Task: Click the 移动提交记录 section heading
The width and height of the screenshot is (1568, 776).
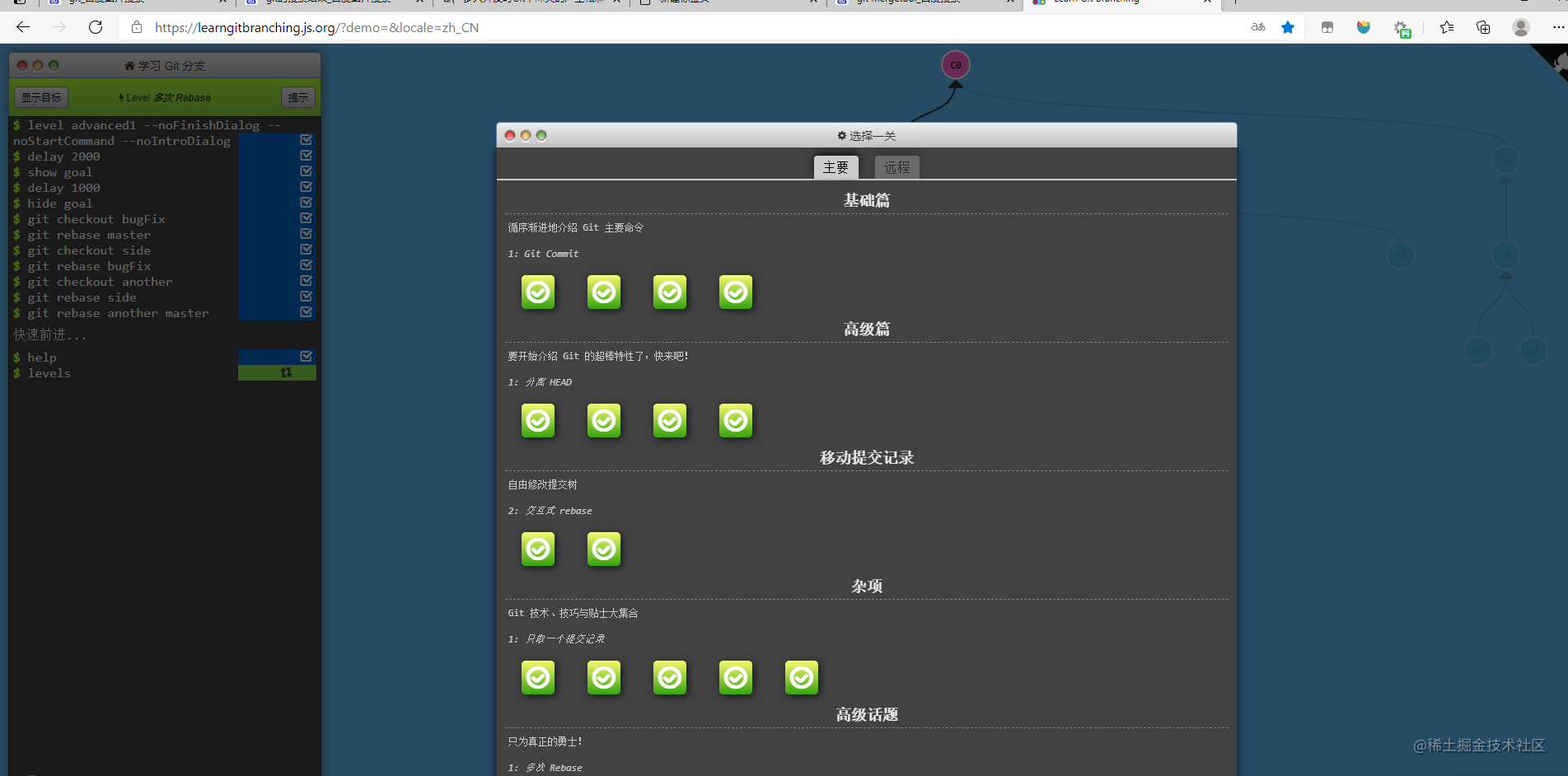Action: pyautogui.click(x=867, y=457)
